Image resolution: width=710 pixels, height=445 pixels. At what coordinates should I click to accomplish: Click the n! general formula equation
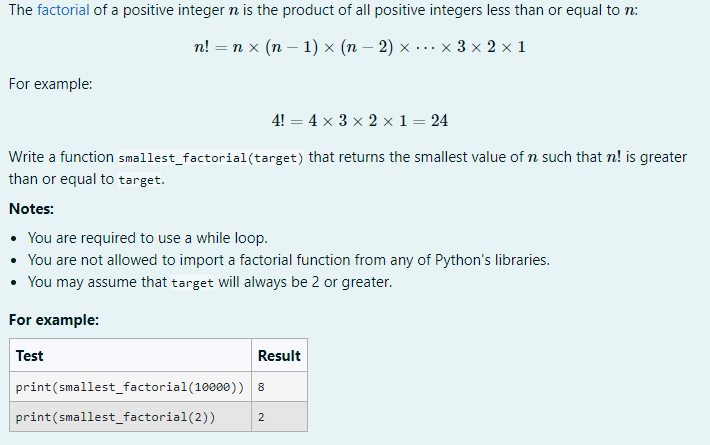tap(360, 47)
